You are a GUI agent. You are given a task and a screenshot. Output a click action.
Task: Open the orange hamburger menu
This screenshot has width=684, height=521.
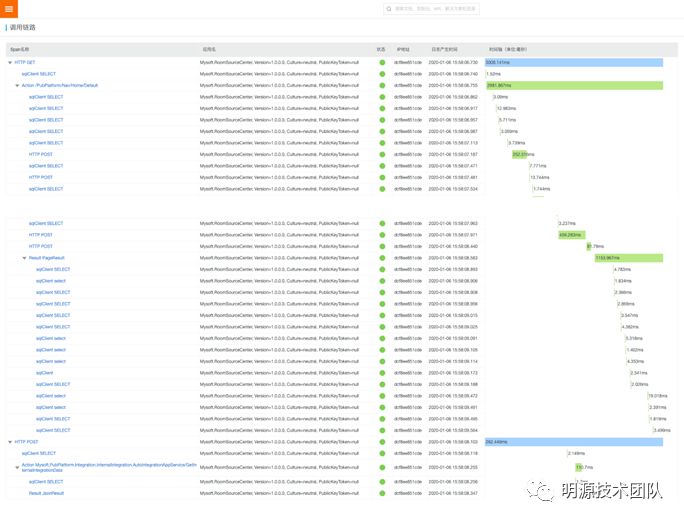[x=9, y=9]
